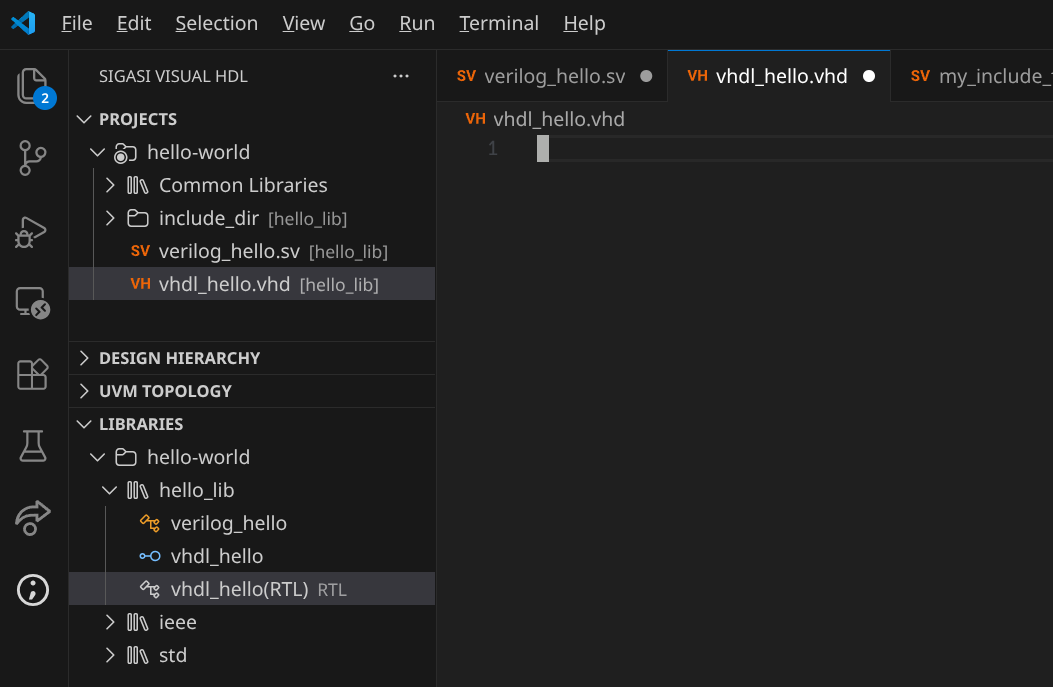
Task: Expand the Common Libraries folder
Action: point(111,185)
